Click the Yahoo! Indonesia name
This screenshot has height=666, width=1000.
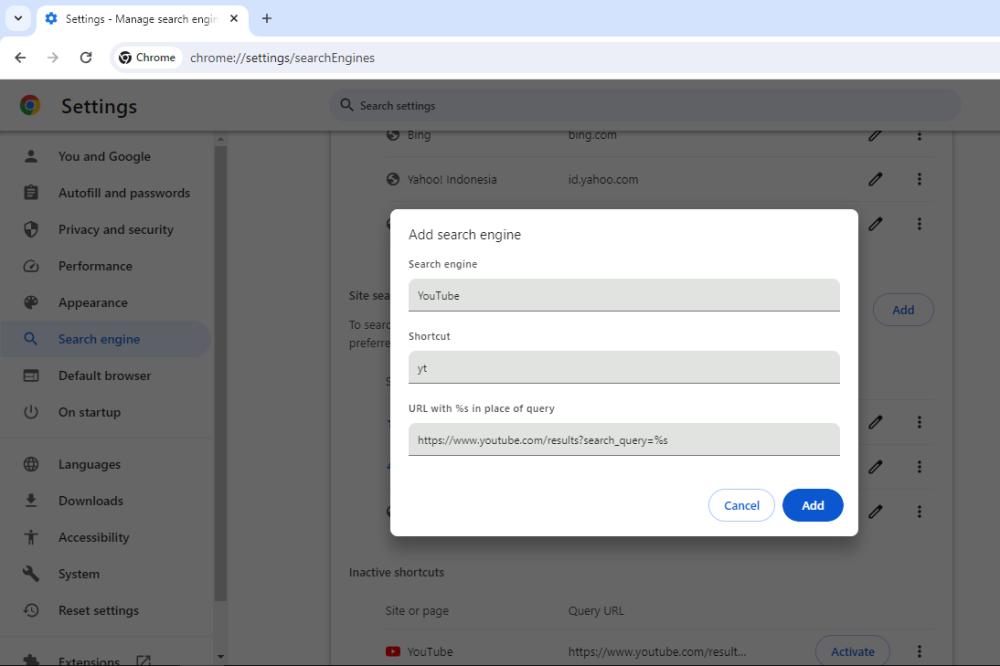pos(452,179)
